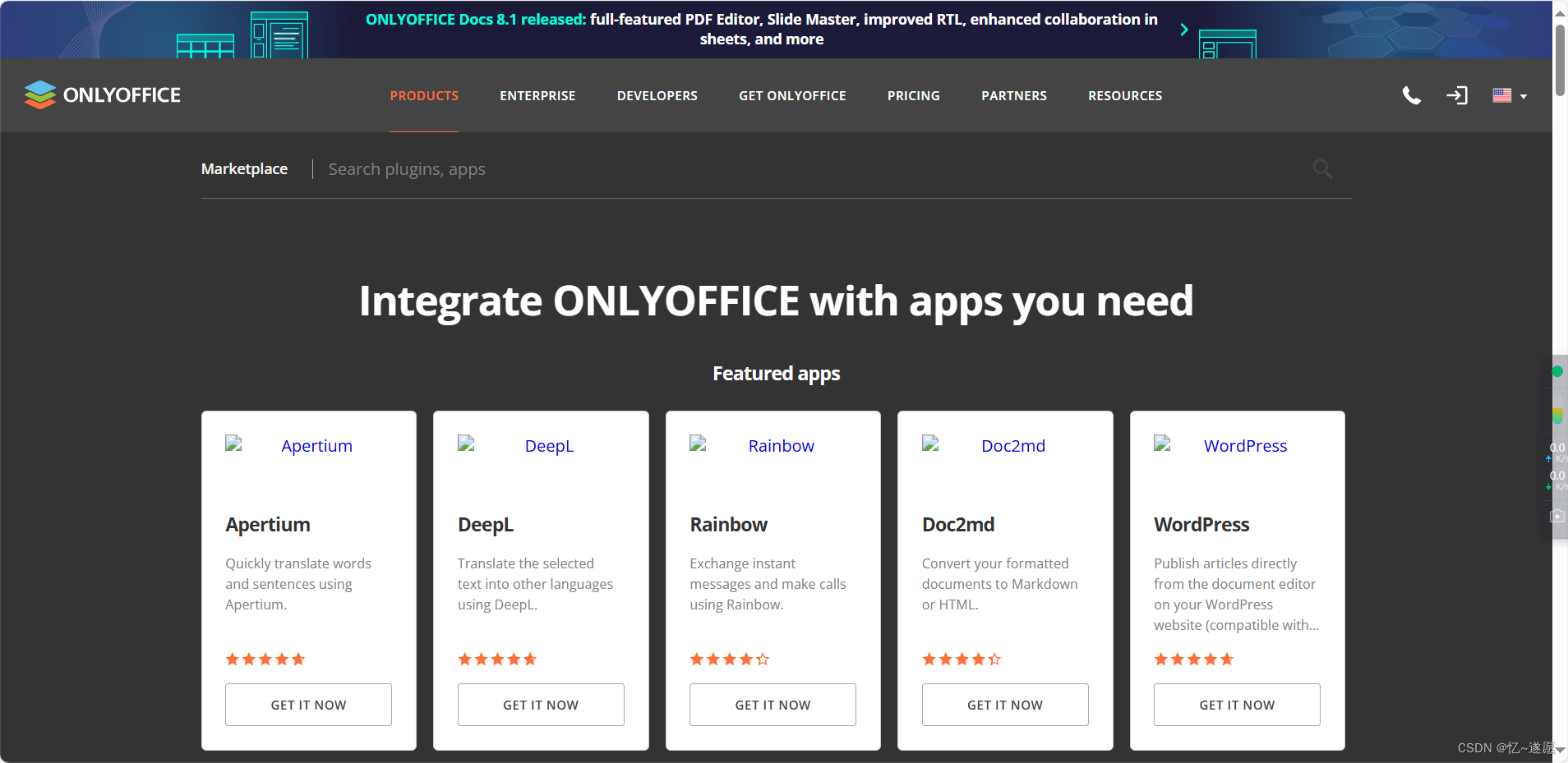Click the Rainbow card heading
1568x763 pixels.
pyautogui.click(x=728, y=525)
